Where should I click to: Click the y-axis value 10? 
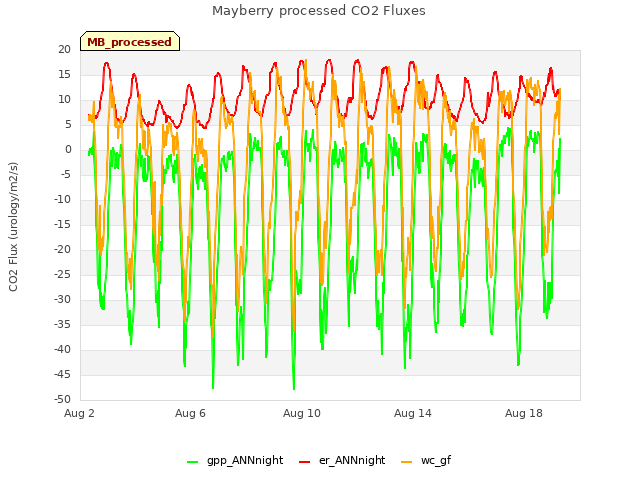[64, 99]
